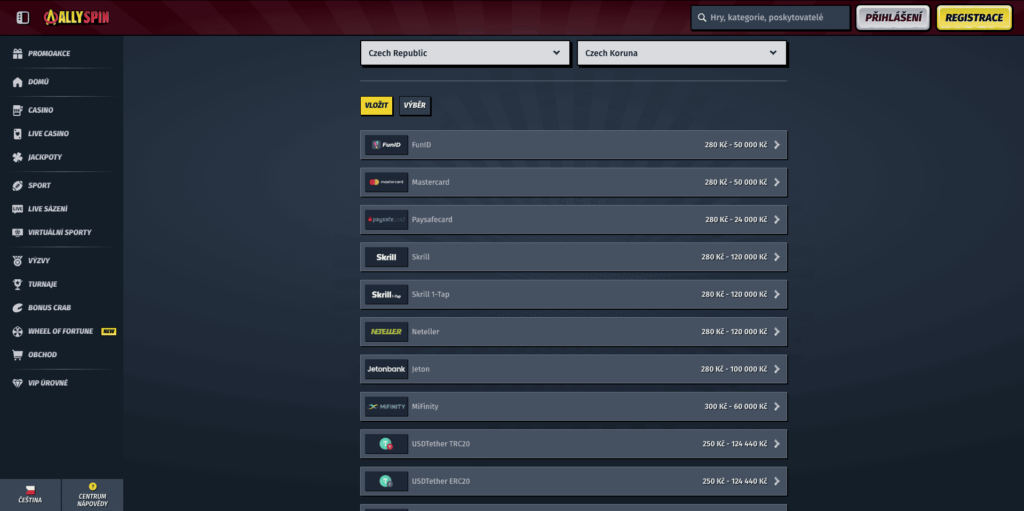Screen dimensions: 1024x511
Task: Open Sport section in sidebar
Action: pos(39,185)
